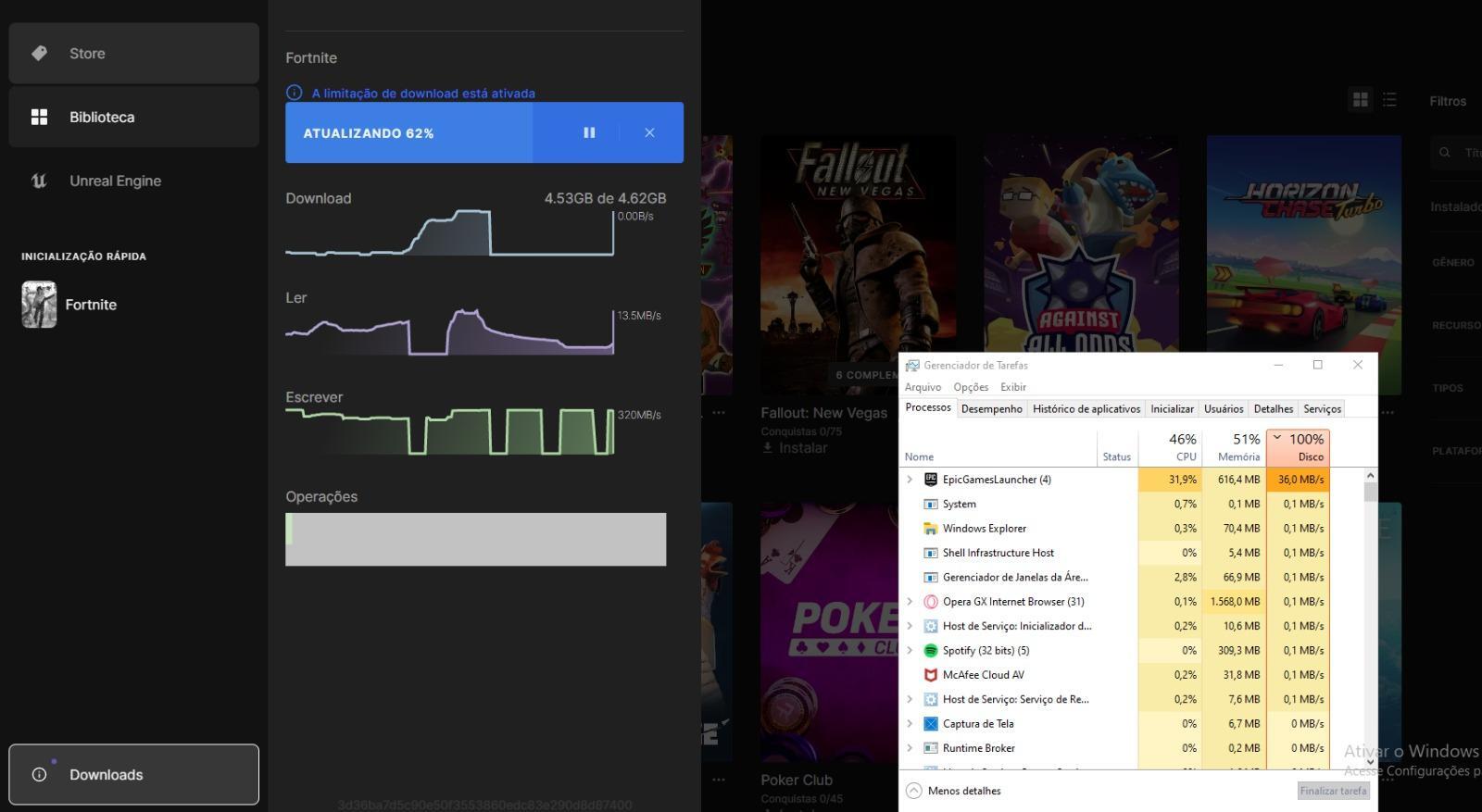Sort processes by Nome column
This screenshot has width=1482, height=812.
click(x=999, y=448)
